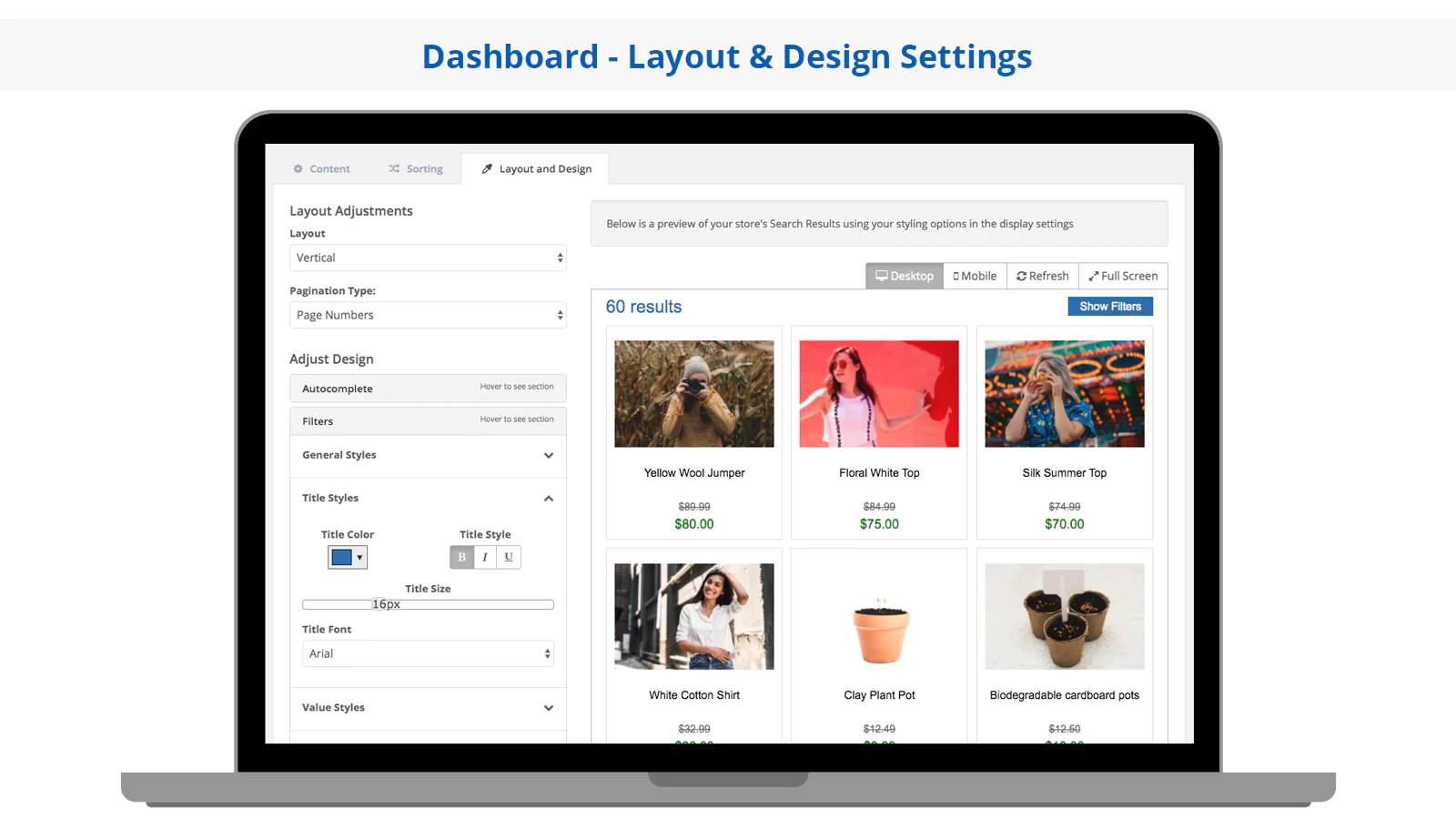Click the $32.99 crossed-out price
This screenshot has width=1456, height=819.
pos(694,729)
